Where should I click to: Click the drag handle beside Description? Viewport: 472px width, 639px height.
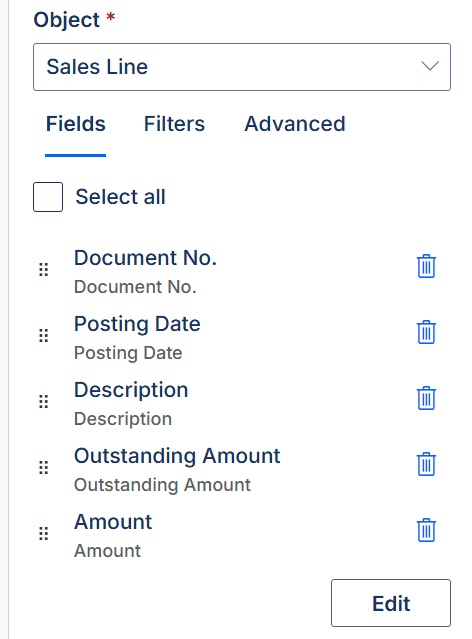44,401
